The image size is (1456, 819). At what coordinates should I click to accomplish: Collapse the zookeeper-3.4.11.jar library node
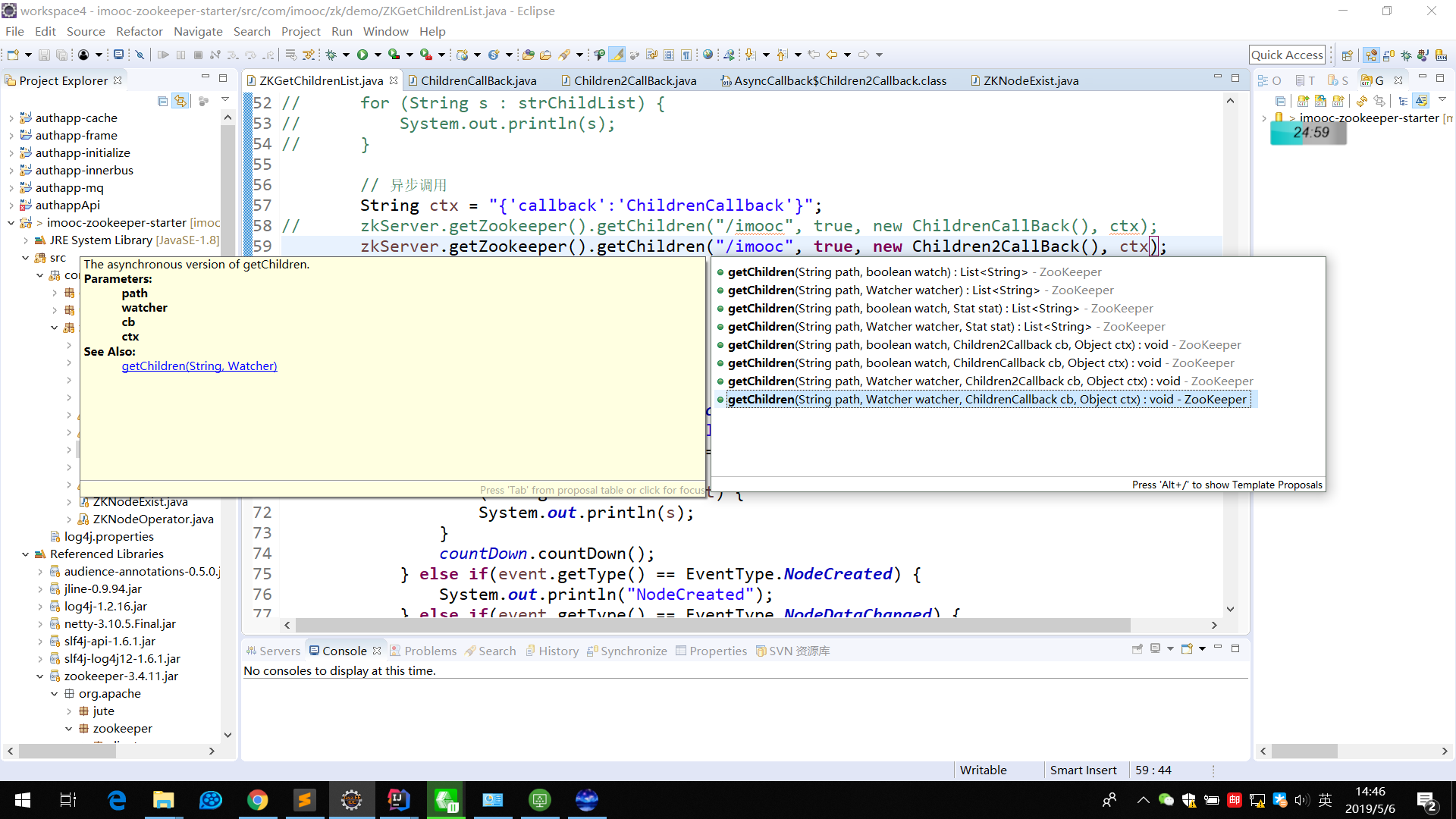[39, 676]
